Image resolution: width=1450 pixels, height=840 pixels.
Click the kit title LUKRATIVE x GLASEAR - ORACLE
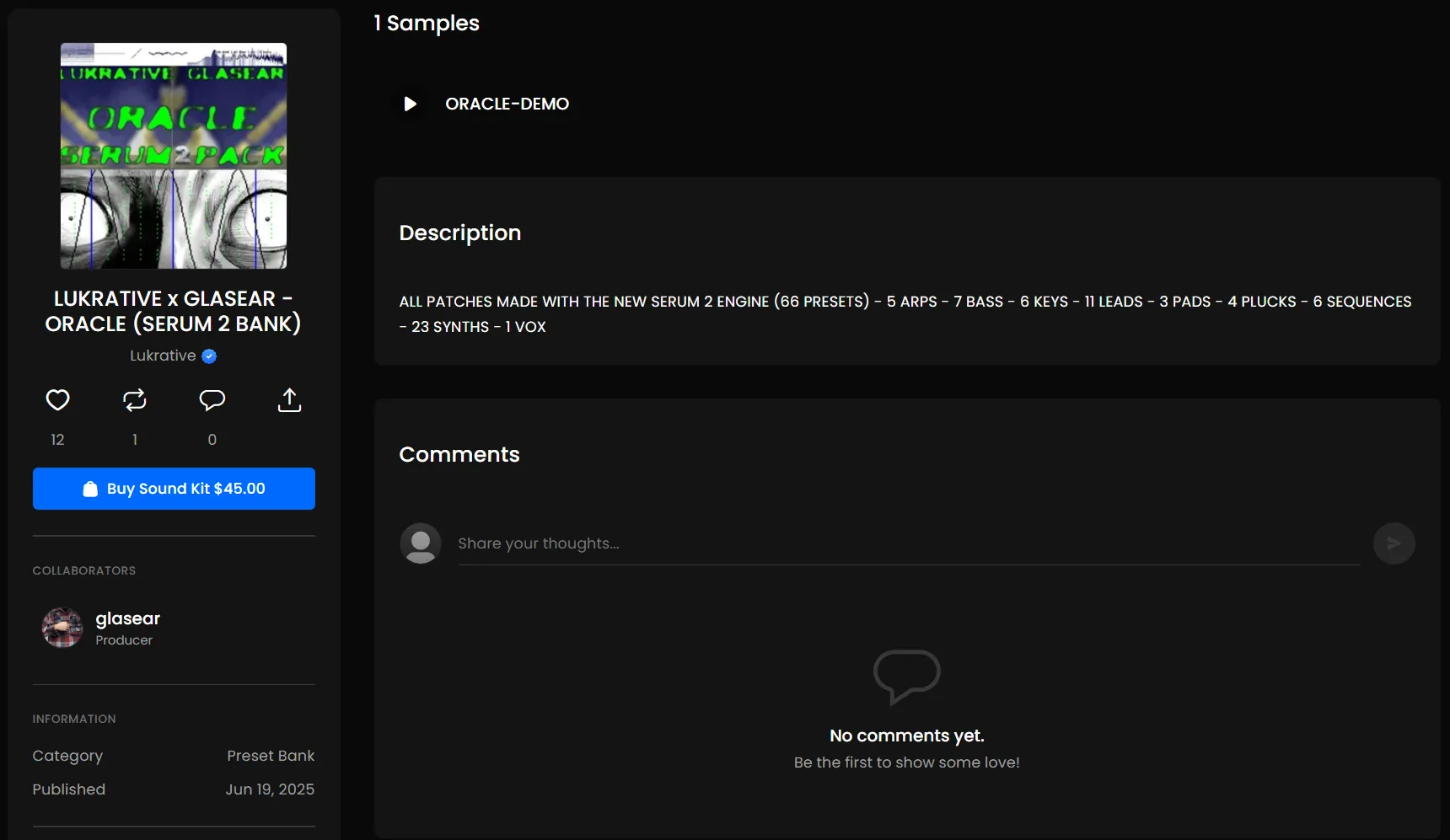[x=174, y=311]
